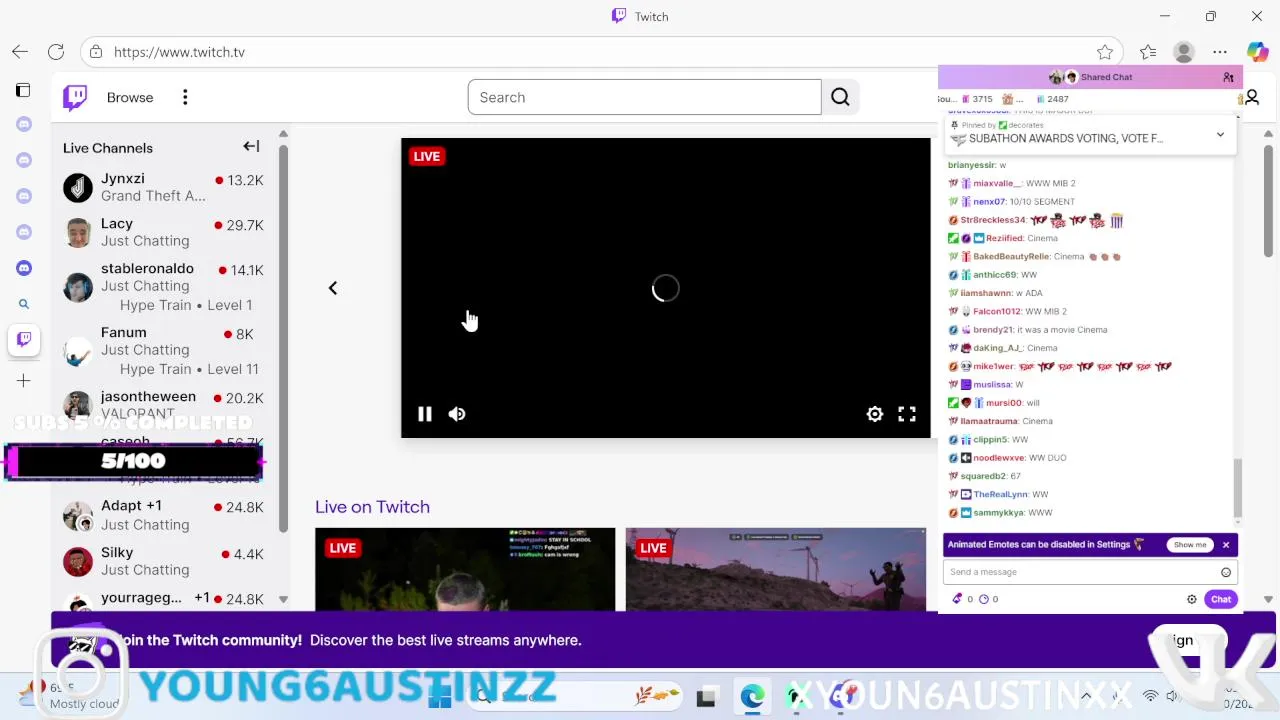
Task: Open Copilot in the browser toolbar
Action: (x=1257, y=52)
